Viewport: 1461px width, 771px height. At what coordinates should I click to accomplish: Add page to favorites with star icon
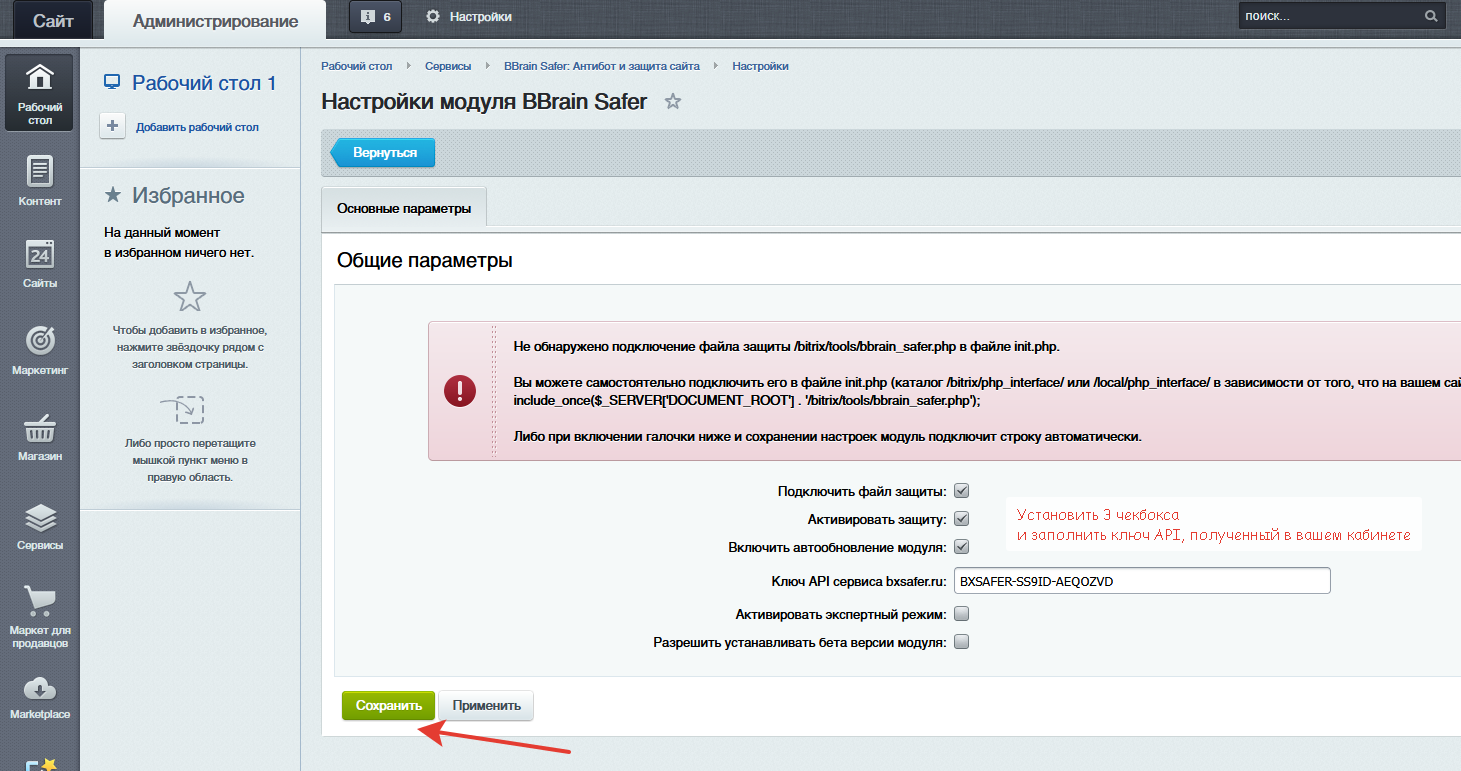(673, 102)
